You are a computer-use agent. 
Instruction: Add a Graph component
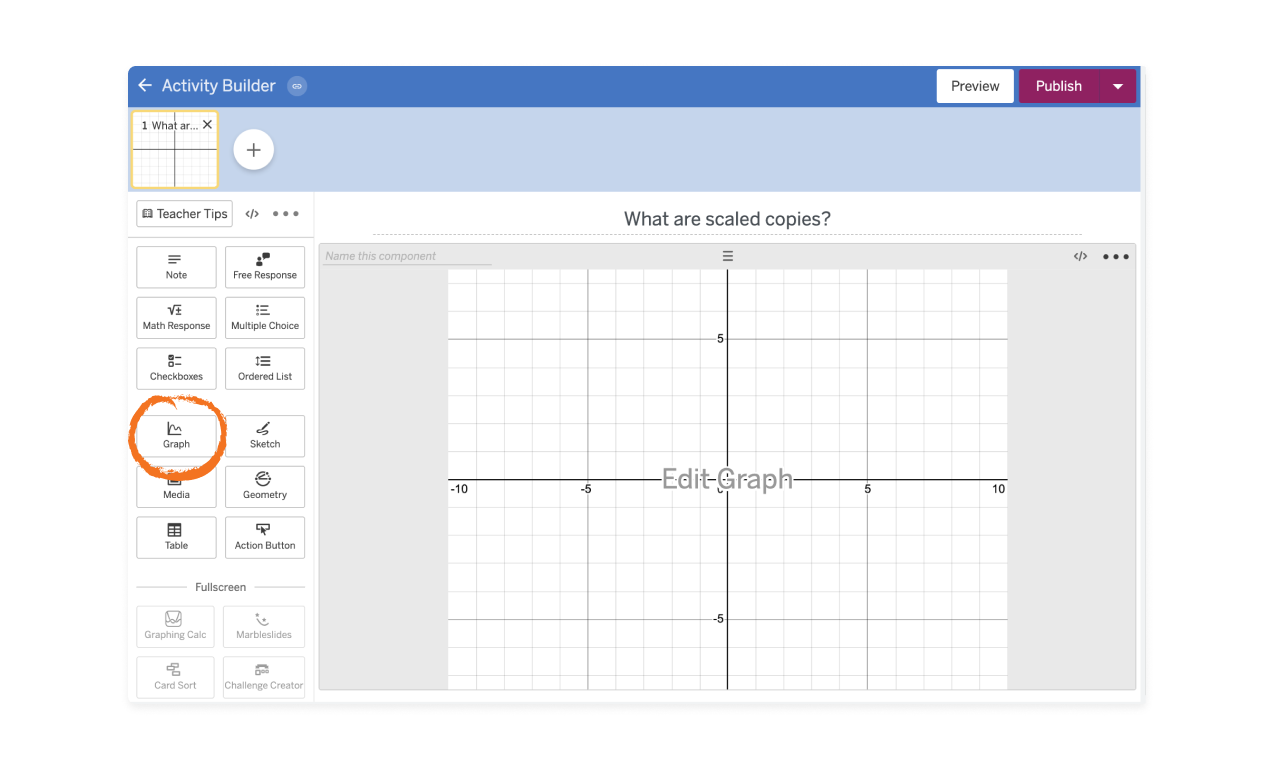[176, 436]
